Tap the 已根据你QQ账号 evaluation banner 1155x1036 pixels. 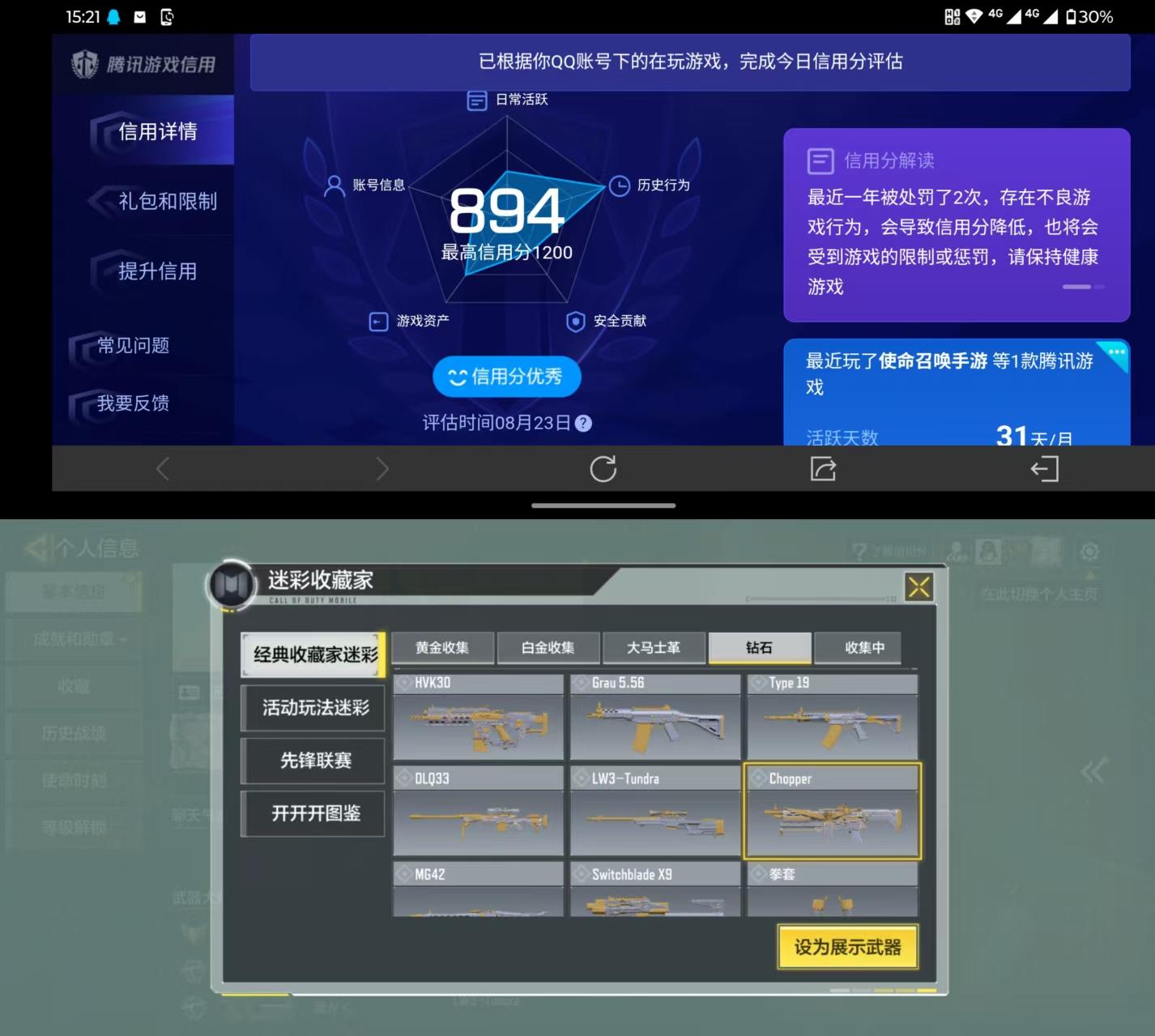click(690, 62)
